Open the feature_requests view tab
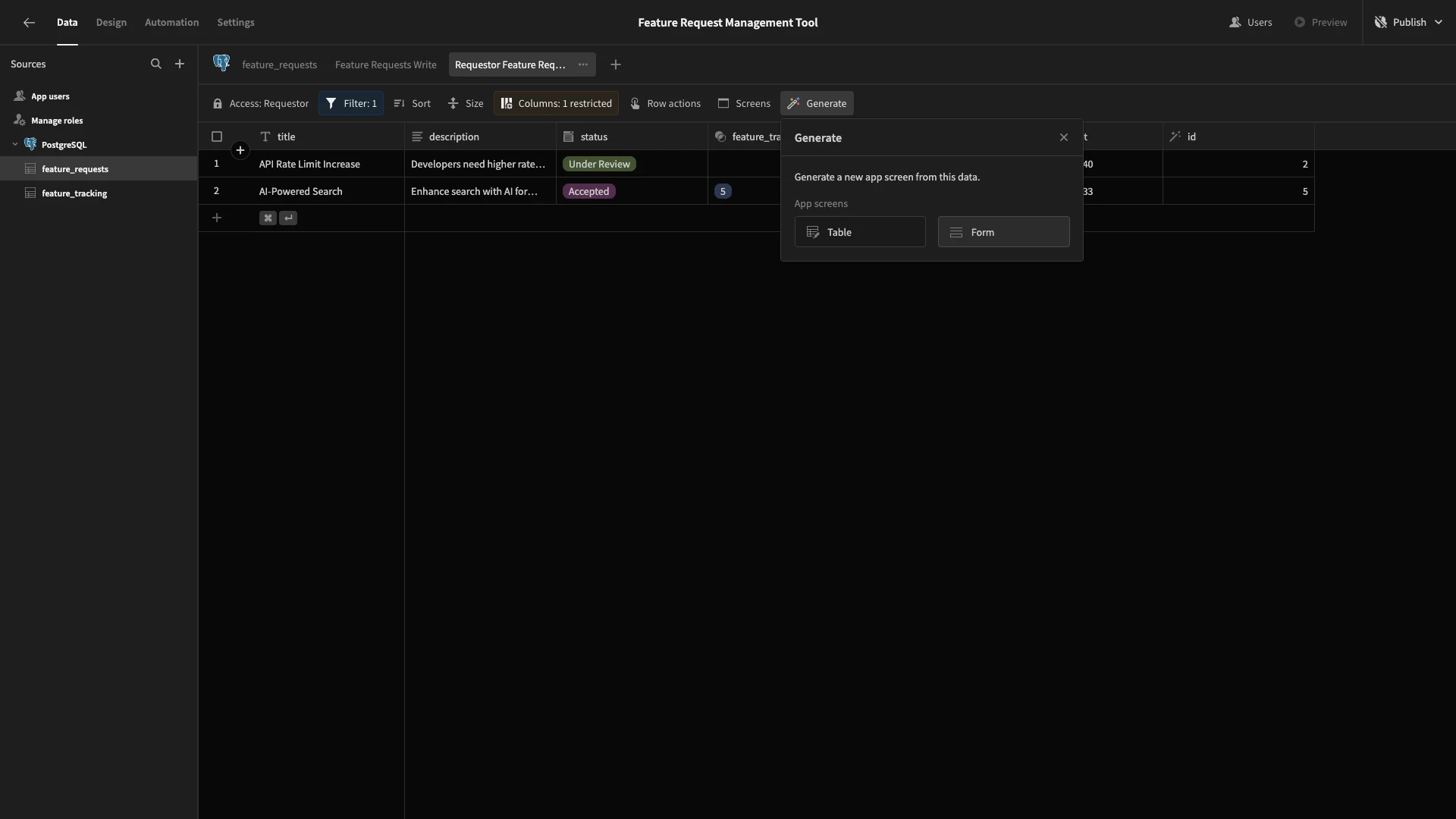 tap(279, 65)
